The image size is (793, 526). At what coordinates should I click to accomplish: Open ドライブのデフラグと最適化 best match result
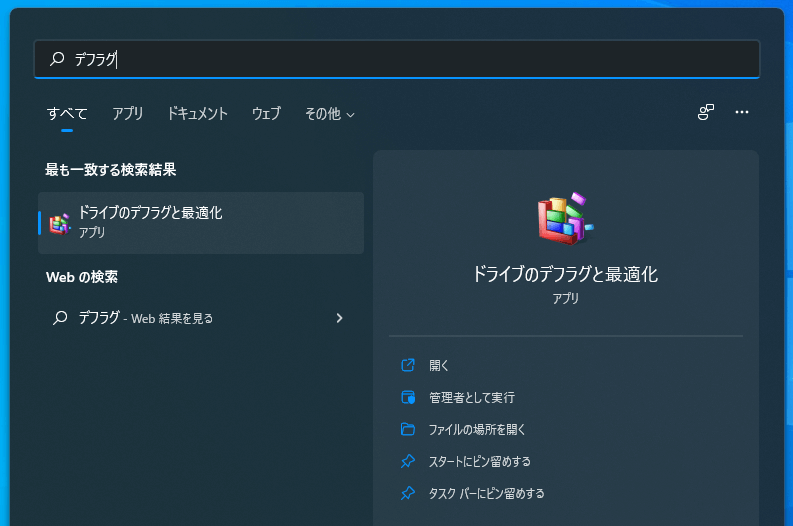pos(201,223)
